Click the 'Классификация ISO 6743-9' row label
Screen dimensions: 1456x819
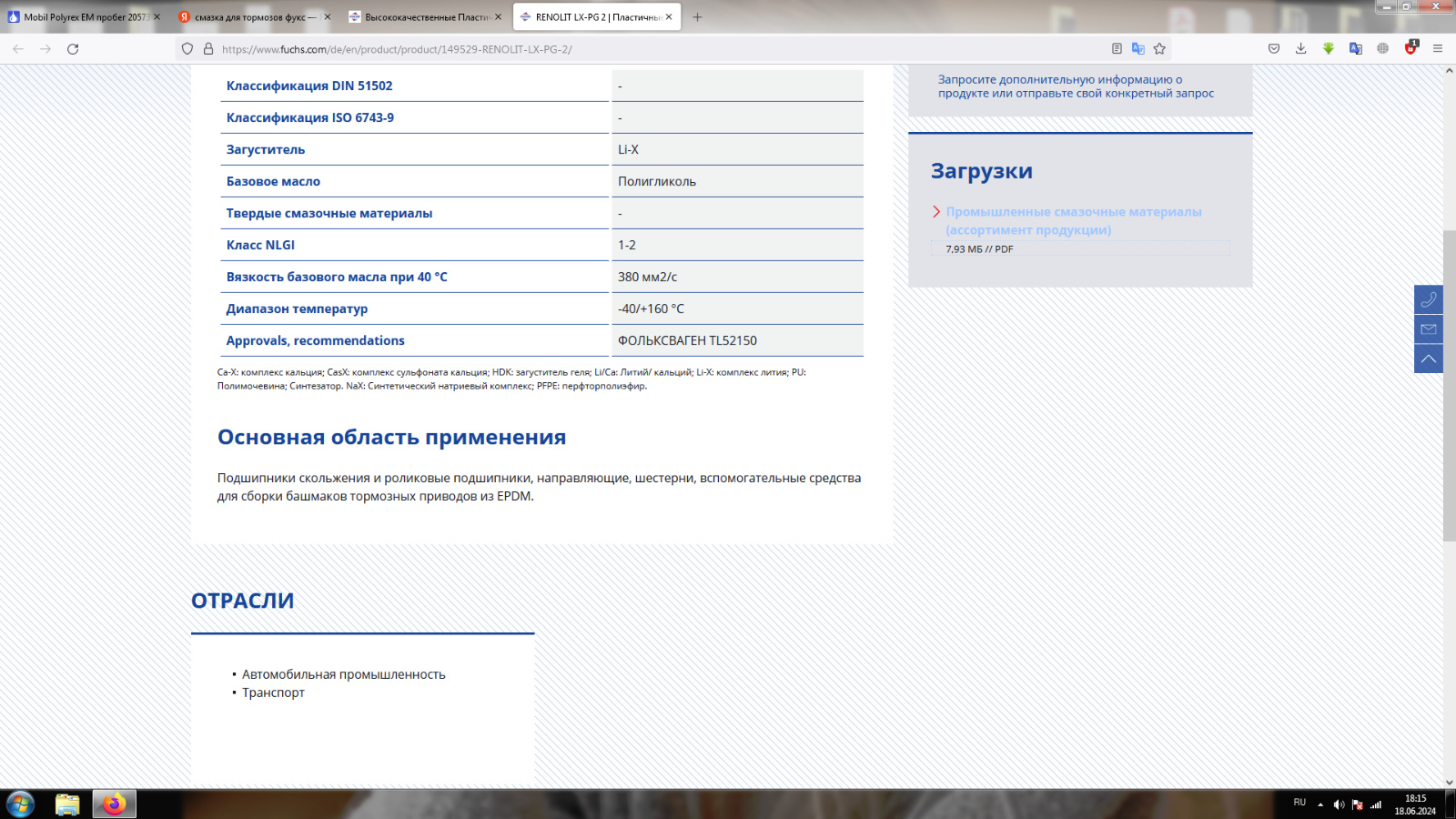tap(310, 117)
